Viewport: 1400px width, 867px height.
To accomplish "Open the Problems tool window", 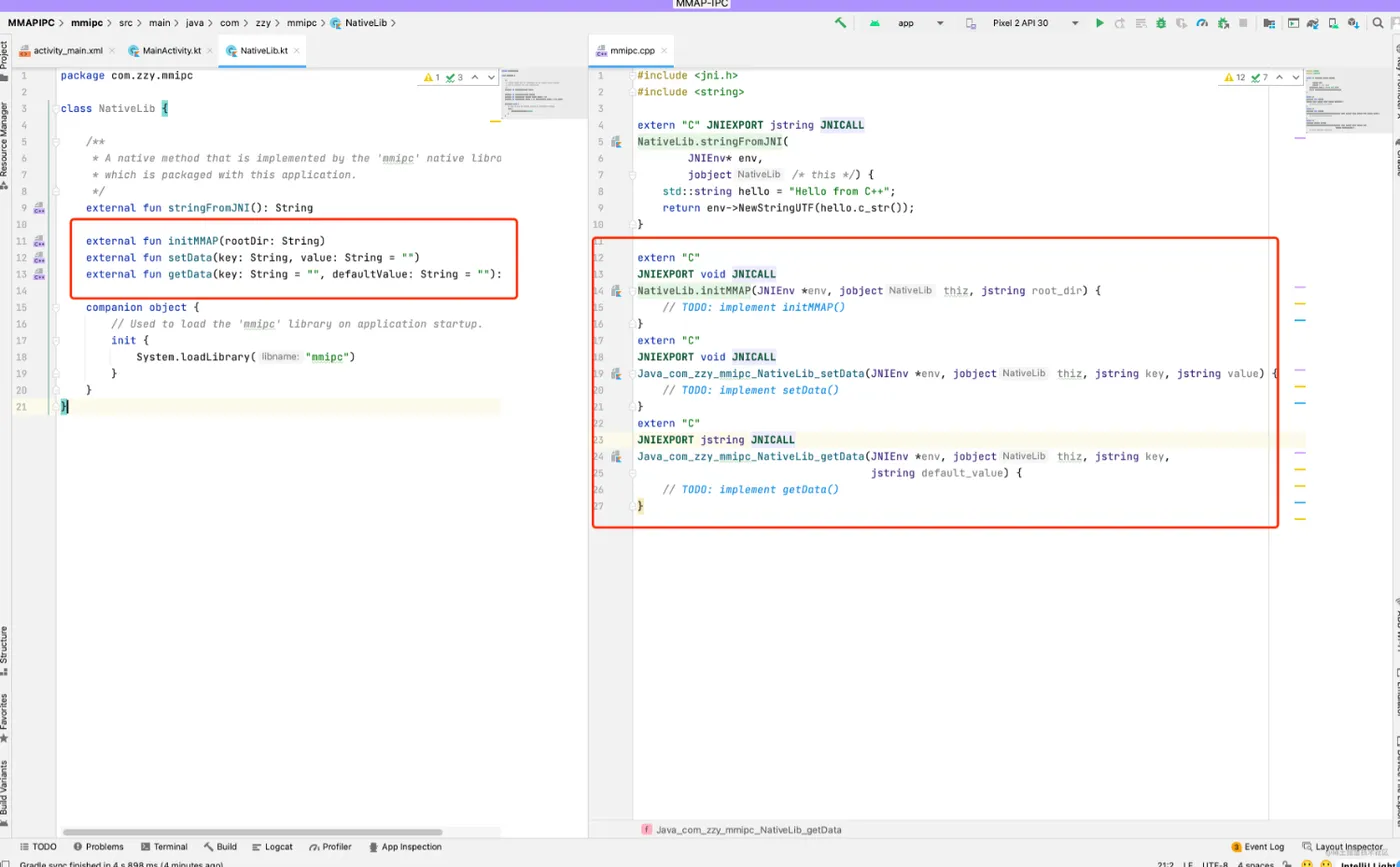I will tap(98, 846).
